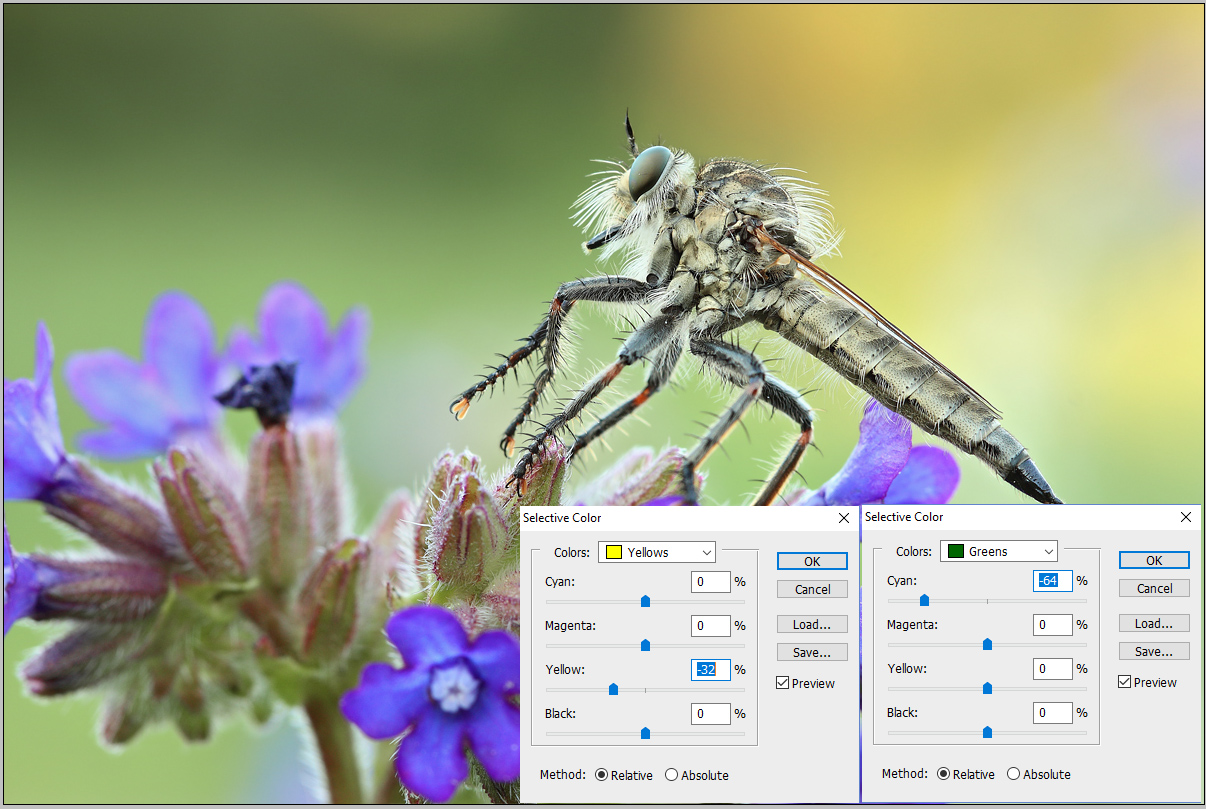Viewport: 1206px width, 809px height.
Task: Select Relative method in the Greens dialog
Action: tap(944, 774)
